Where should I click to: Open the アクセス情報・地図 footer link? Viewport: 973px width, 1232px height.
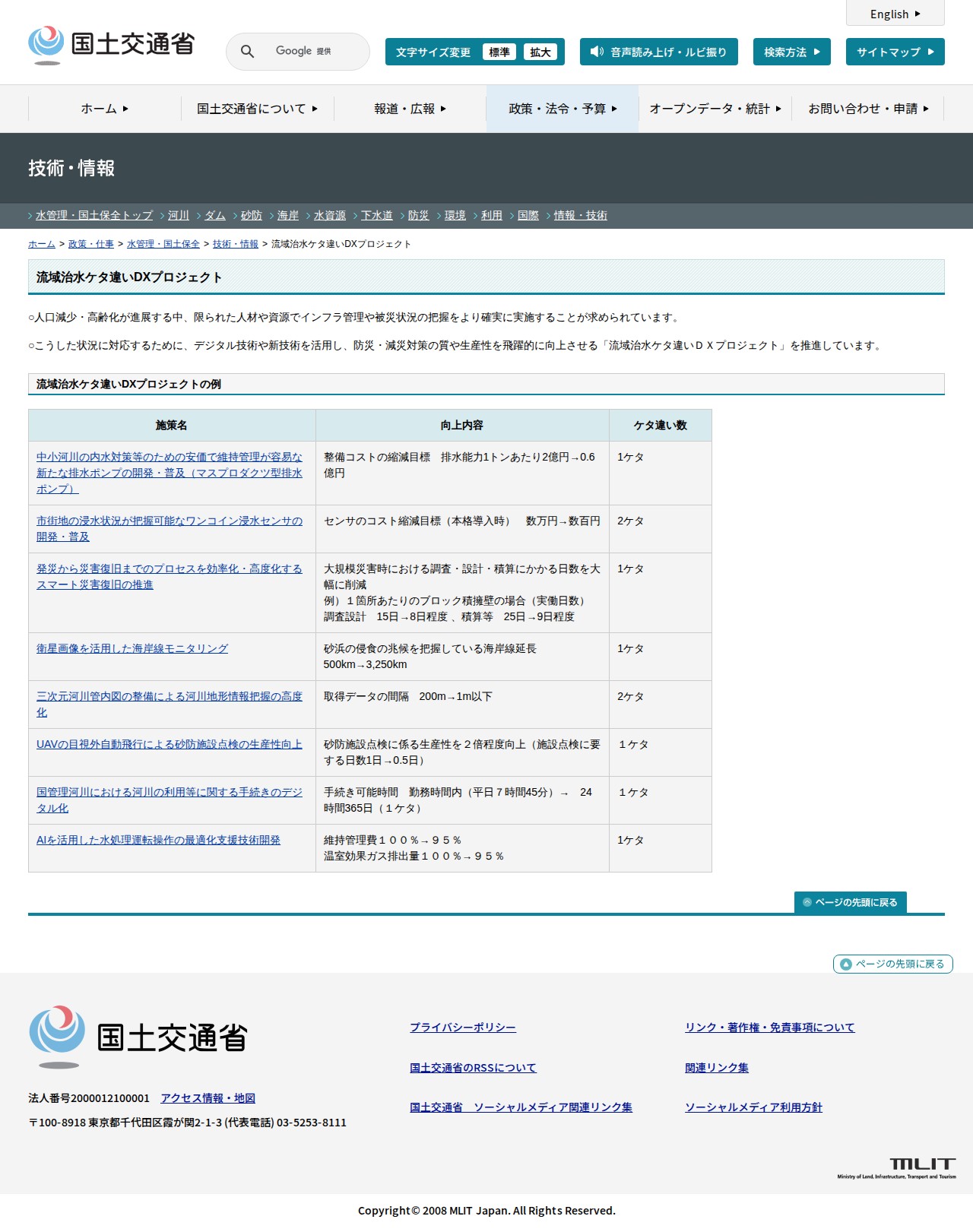(x=208, y=1098)
